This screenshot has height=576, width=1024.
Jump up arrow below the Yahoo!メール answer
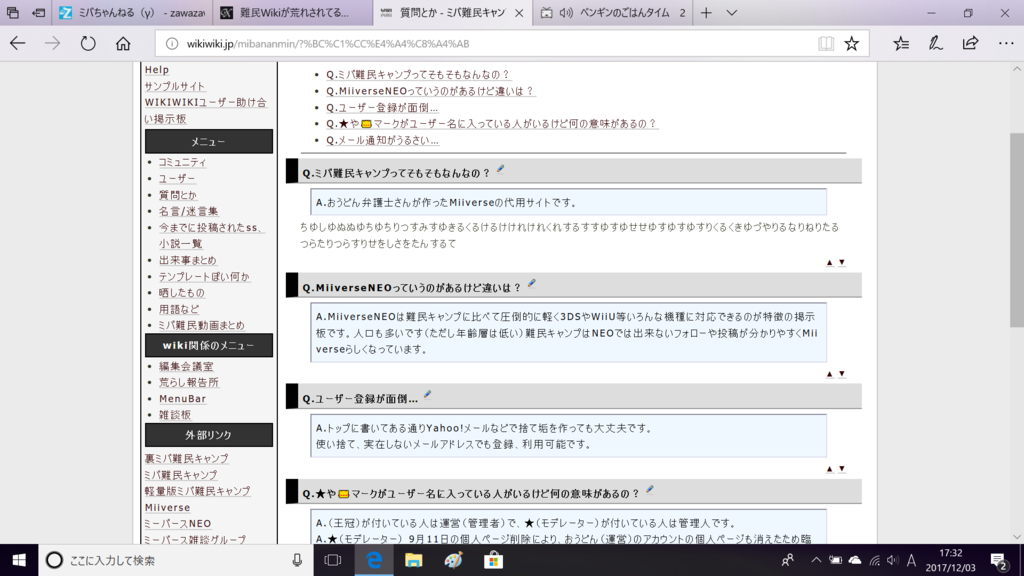[x=829, y=469]
